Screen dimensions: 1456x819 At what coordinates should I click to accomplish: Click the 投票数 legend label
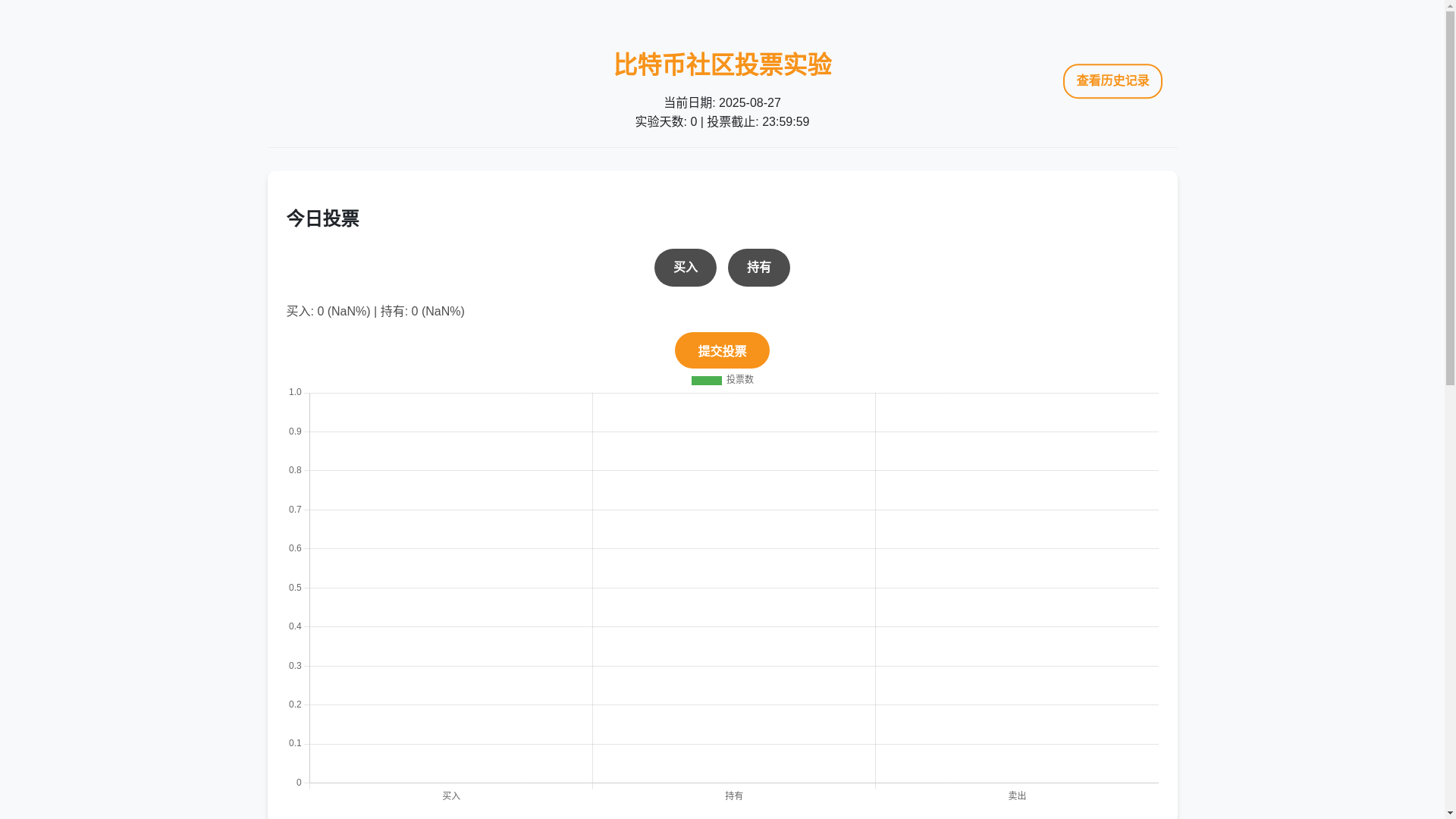[x=739, y=379]
